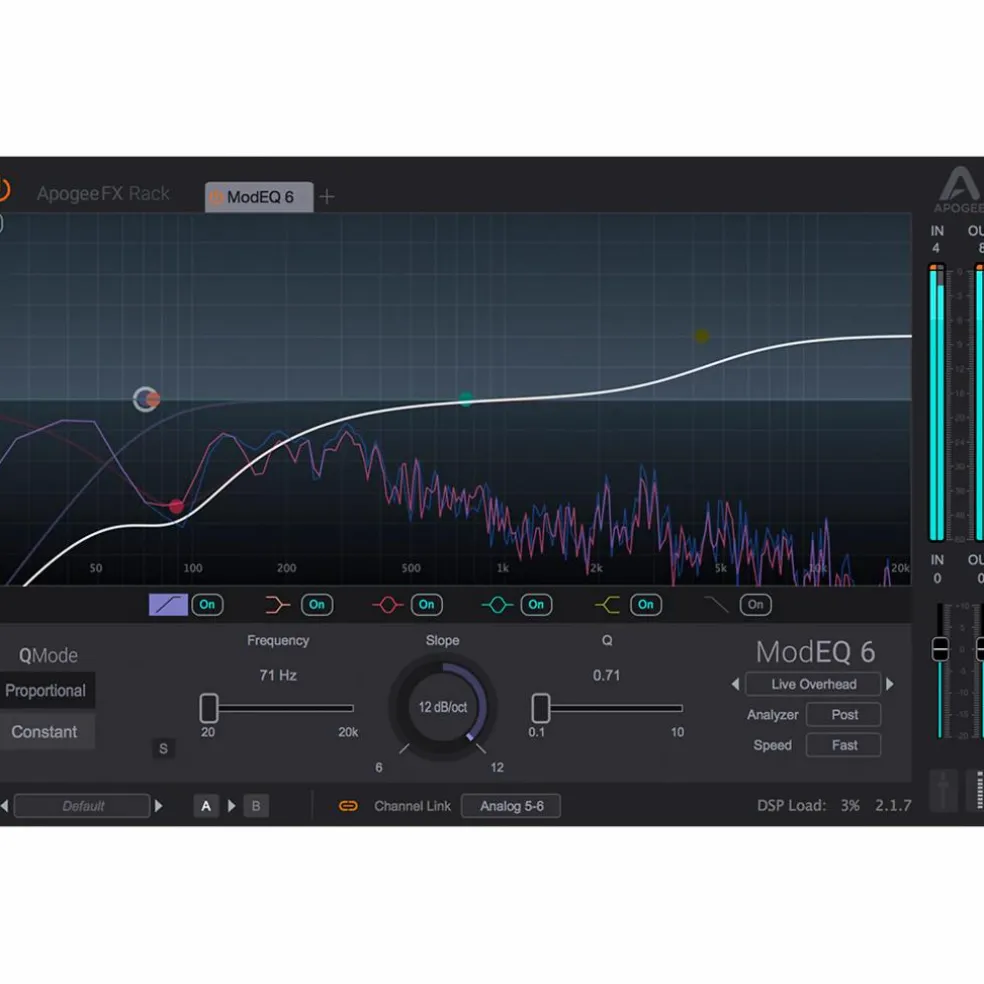Toggle On for the green bell band

(x=536, y=605)
